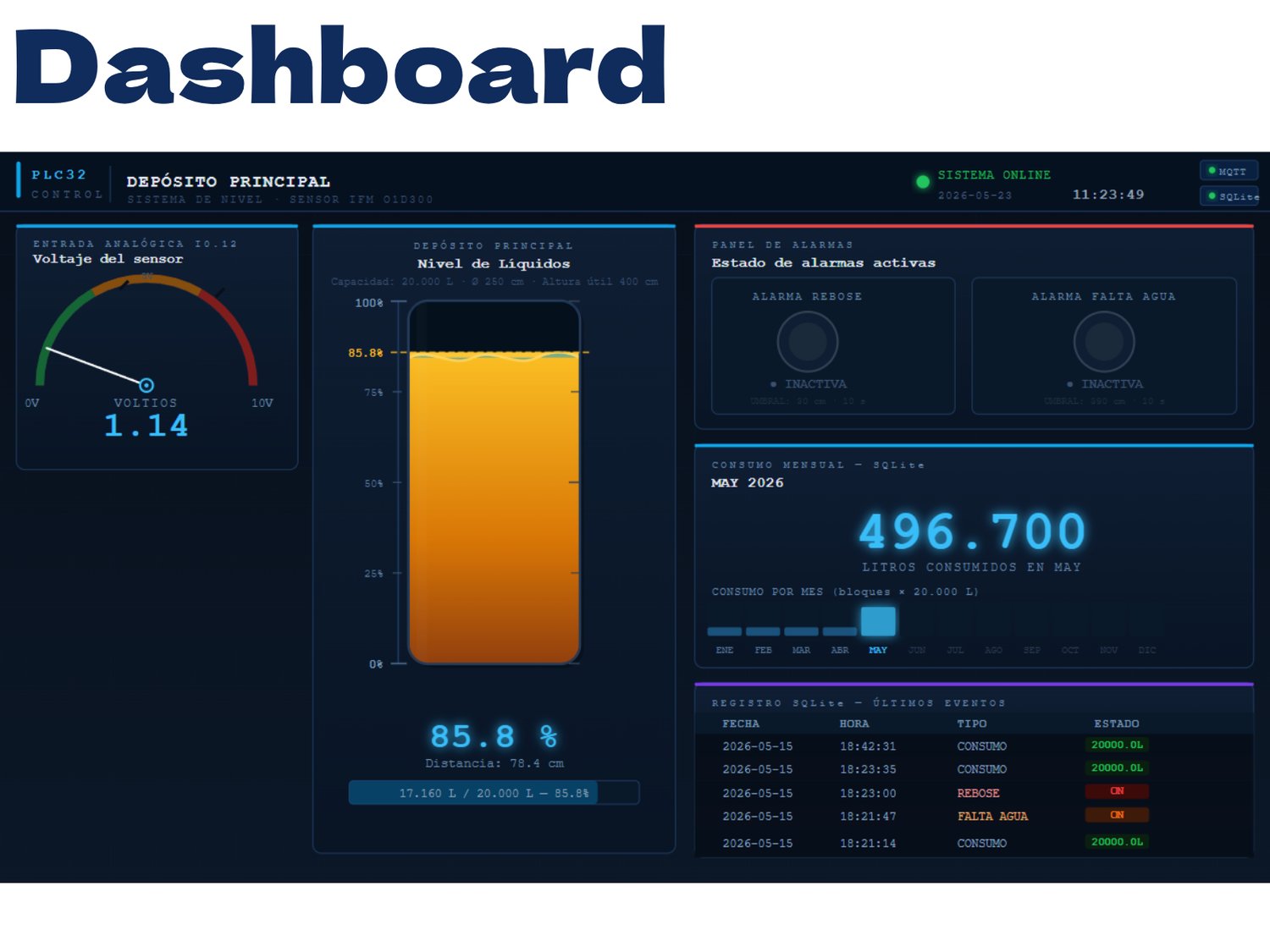Select the ENE month bar
Viewport: 1270px width, 952px height.
pos(725,631)
